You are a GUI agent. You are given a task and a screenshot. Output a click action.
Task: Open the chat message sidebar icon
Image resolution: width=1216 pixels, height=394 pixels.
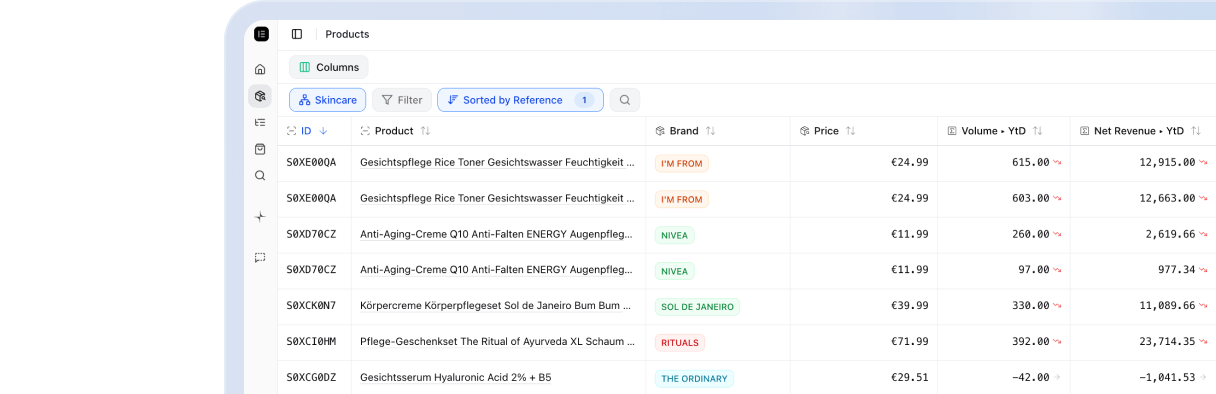click(260, 257)
